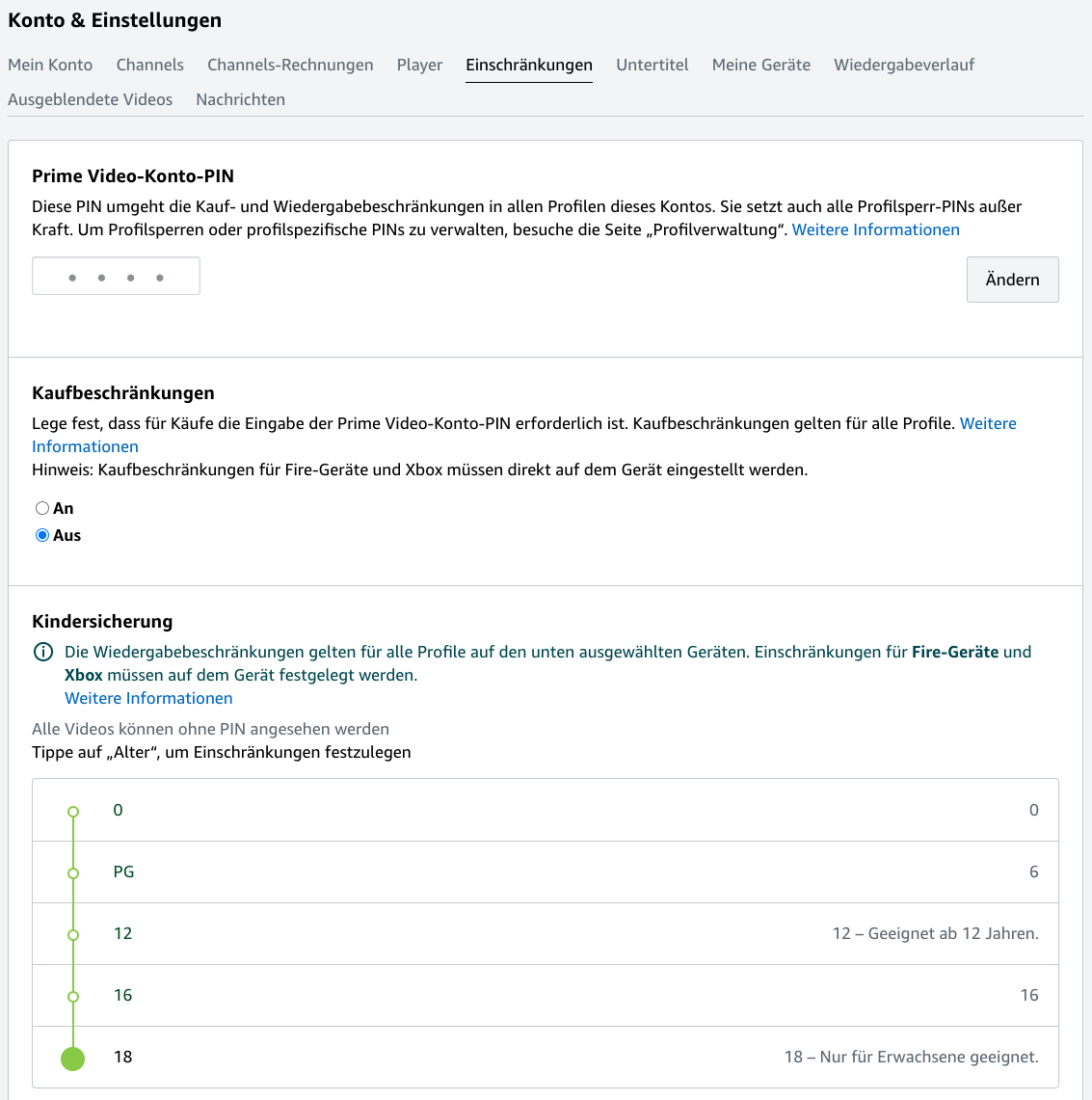Select the 'Aus' radio button
This screenshot has height=1100, width=1092.
pyautogui.click(x=42, y=535)
